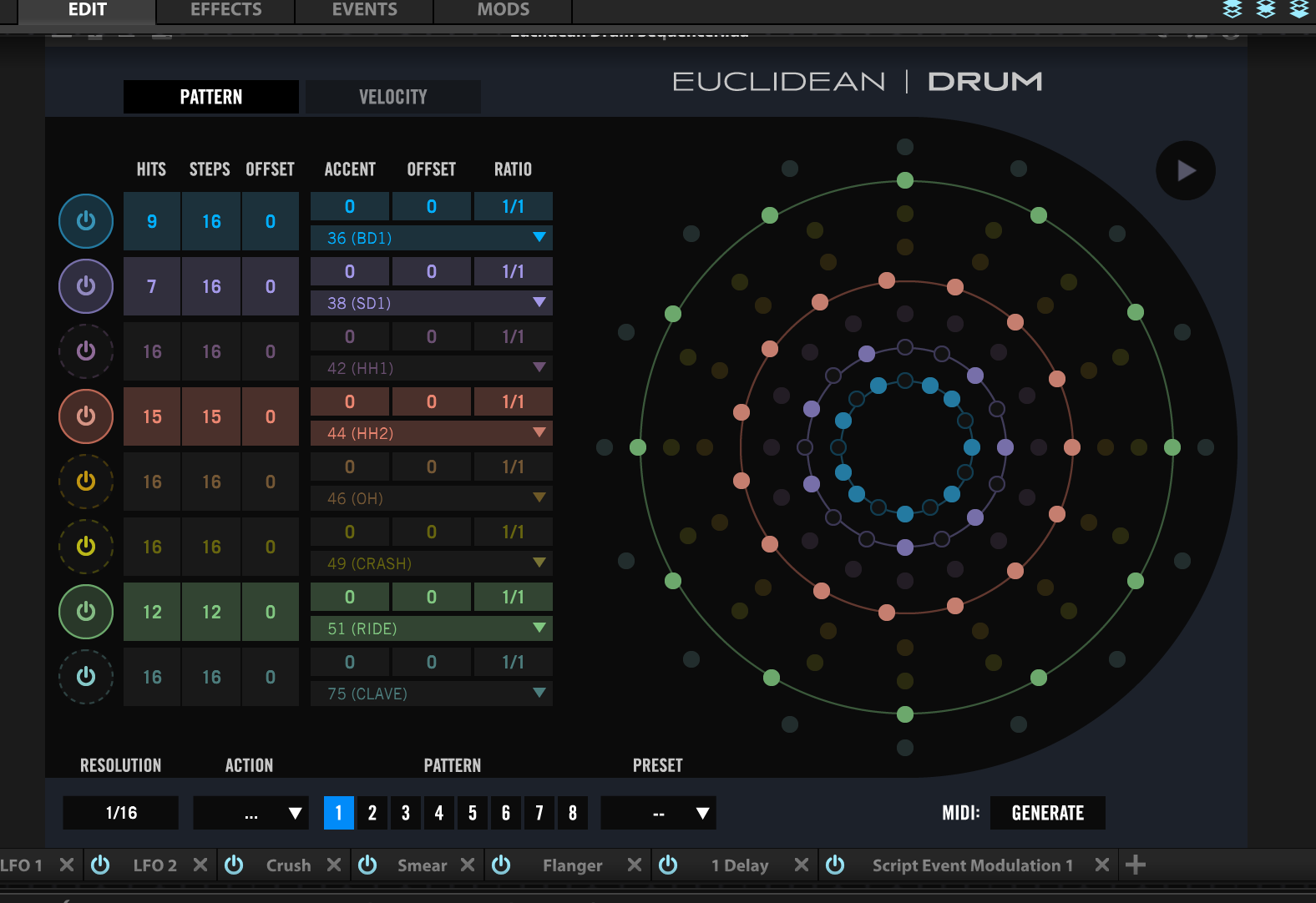Image resolution: width=1316 pixels, height=903 pixels.
Task: Toggle power for the 38 (SD1) row
Action: pos(86,286)
